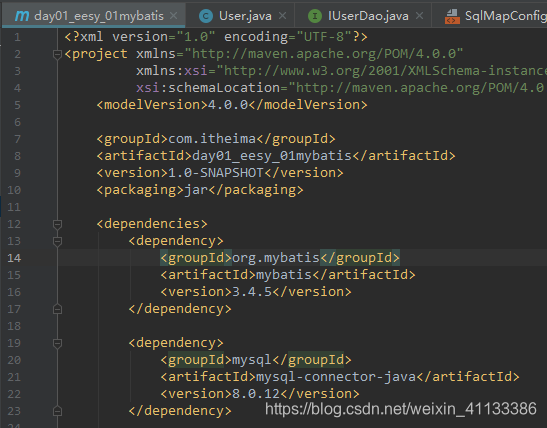Click the closing dependency tag on line 17
This screenshot has height=428, width=547.
180,309
